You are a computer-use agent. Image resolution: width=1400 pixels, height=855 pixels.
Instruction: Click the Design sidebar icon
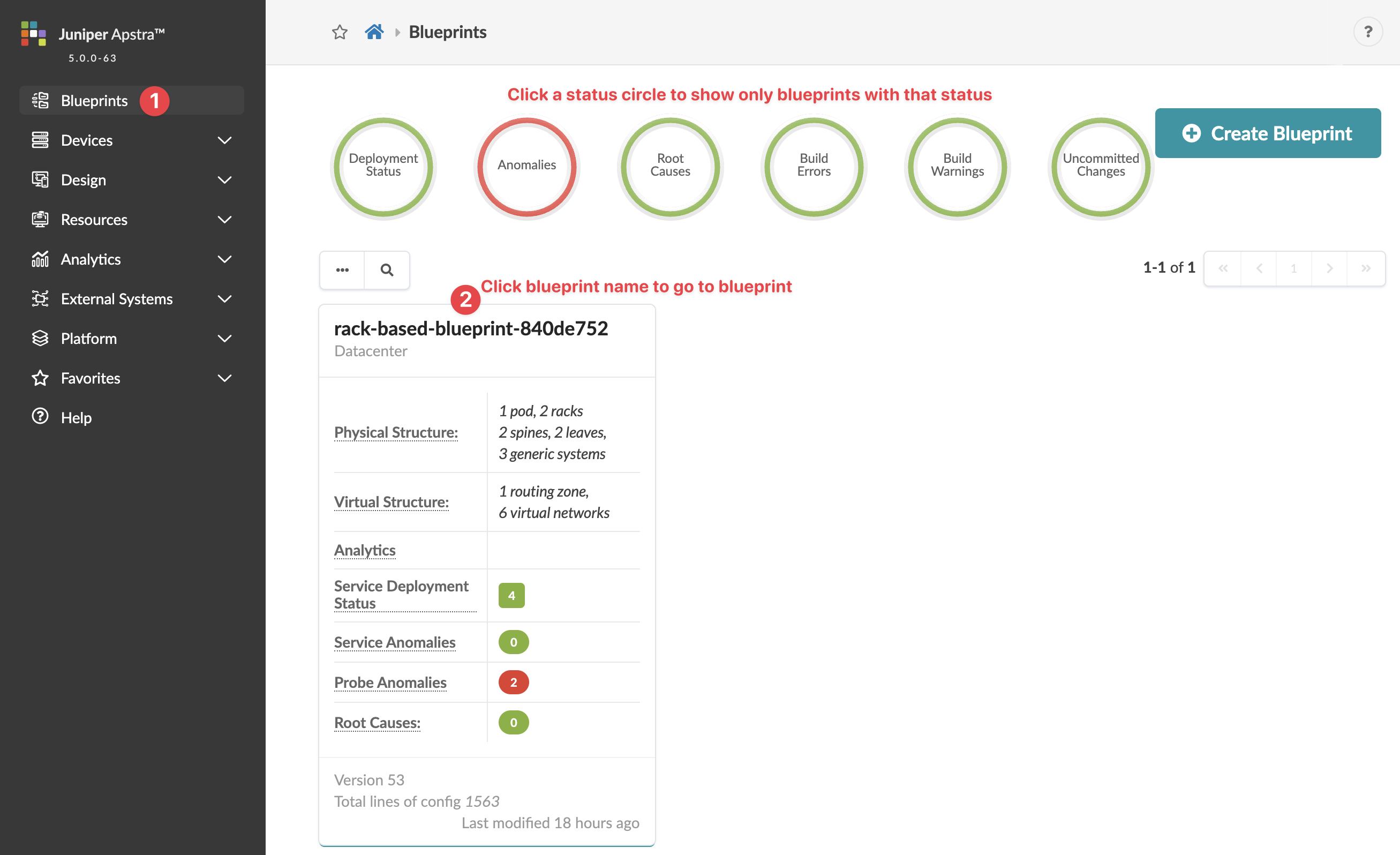40,179
